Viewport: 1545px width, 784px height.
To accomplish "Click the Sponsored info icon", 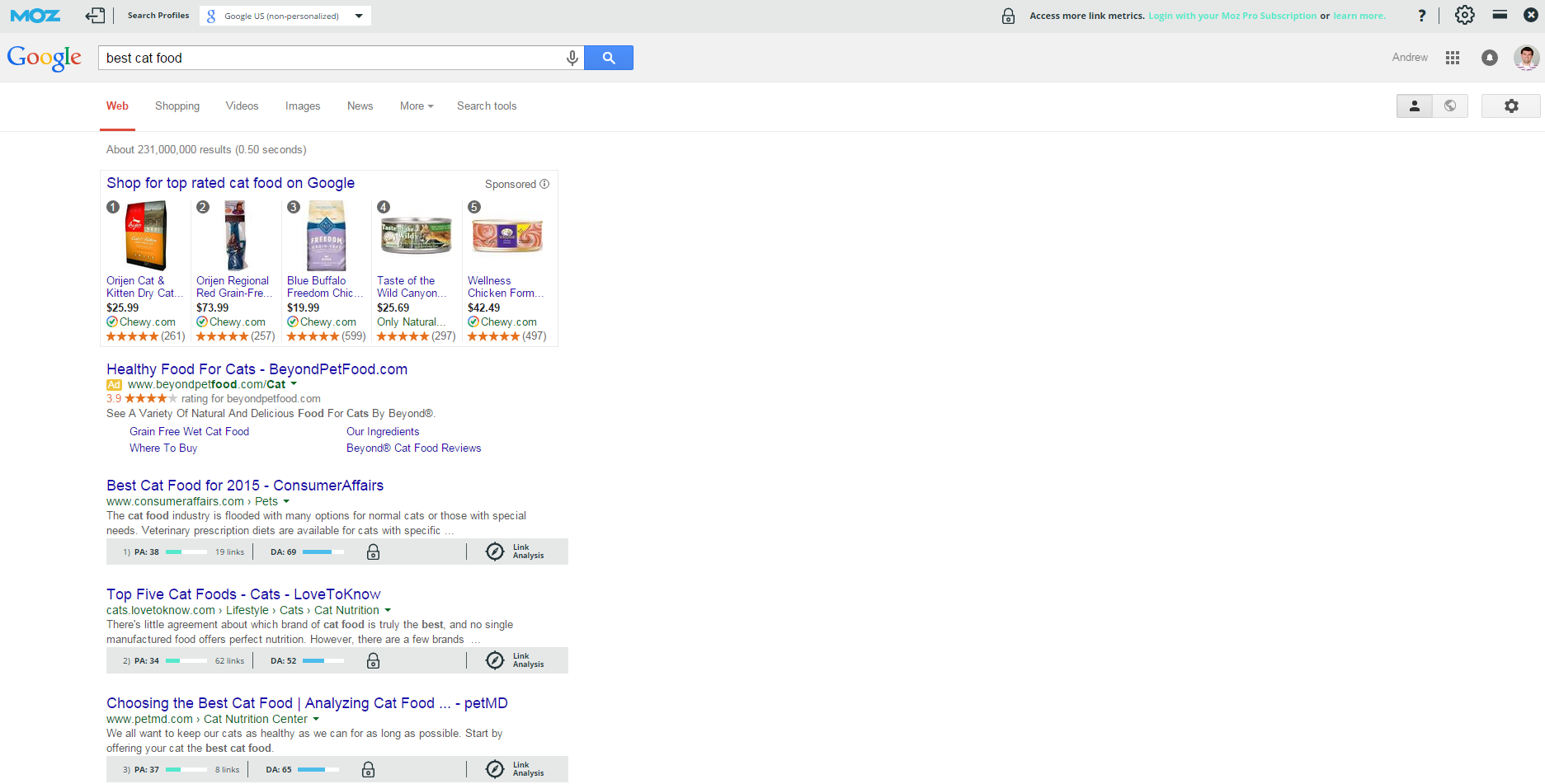I will coord(544,184).
